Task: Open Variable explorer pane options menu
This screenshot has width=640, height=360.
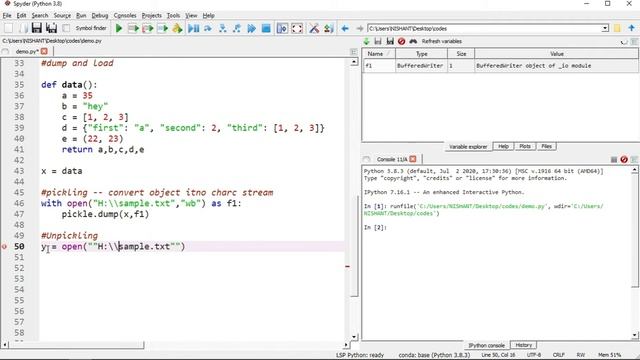Action: tap(634, 42)
